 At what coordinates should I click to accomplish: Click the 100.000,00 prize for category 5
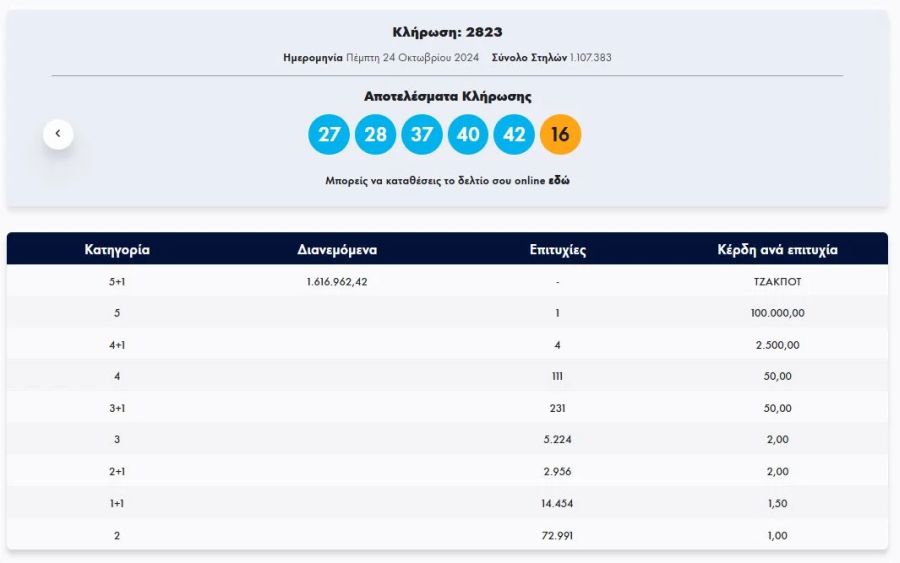(777, 313)
